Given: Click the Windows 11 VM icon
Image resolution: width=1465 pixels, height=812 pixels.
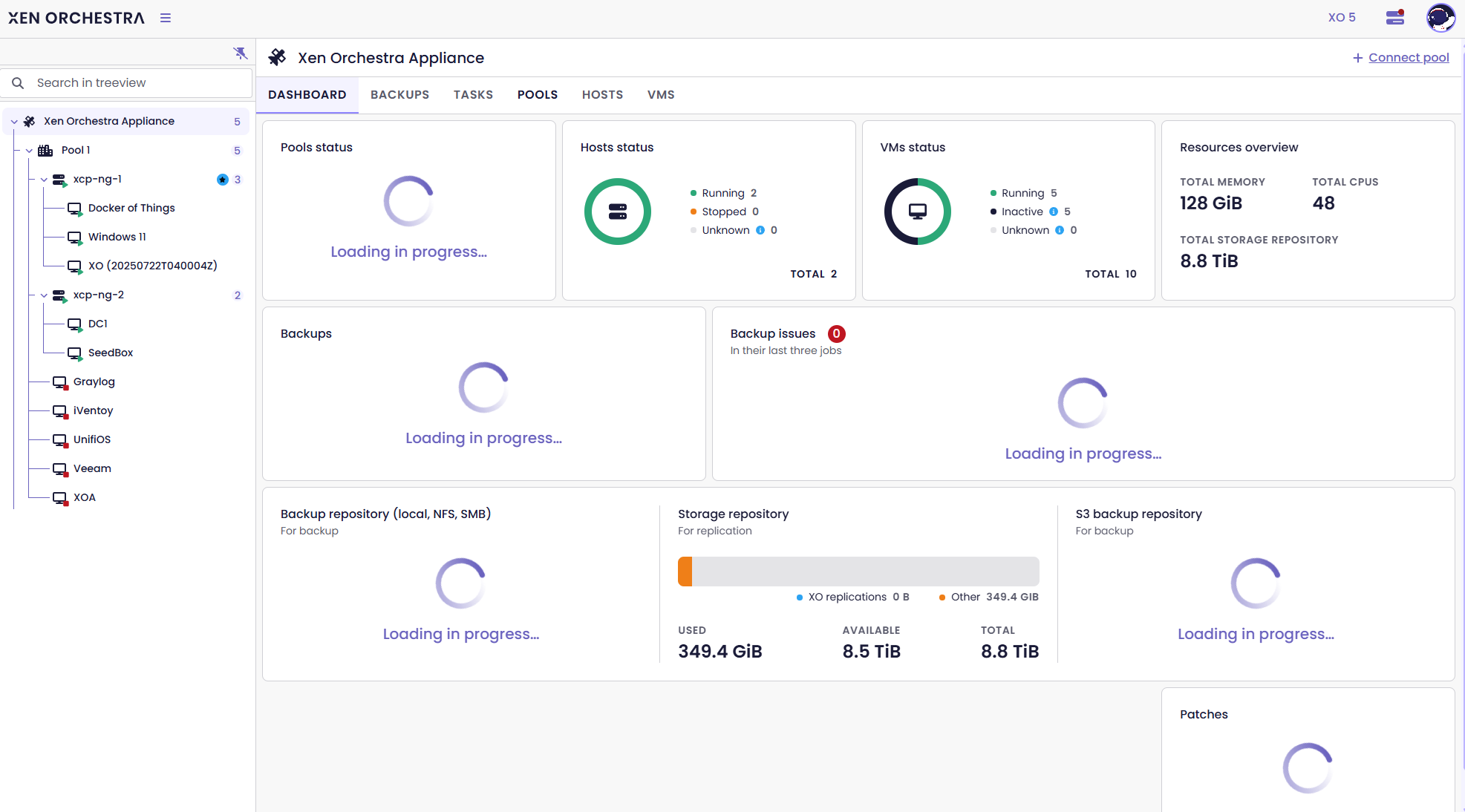Looking at the screenshot, I should pyautogui.click(x=75, y=238).
